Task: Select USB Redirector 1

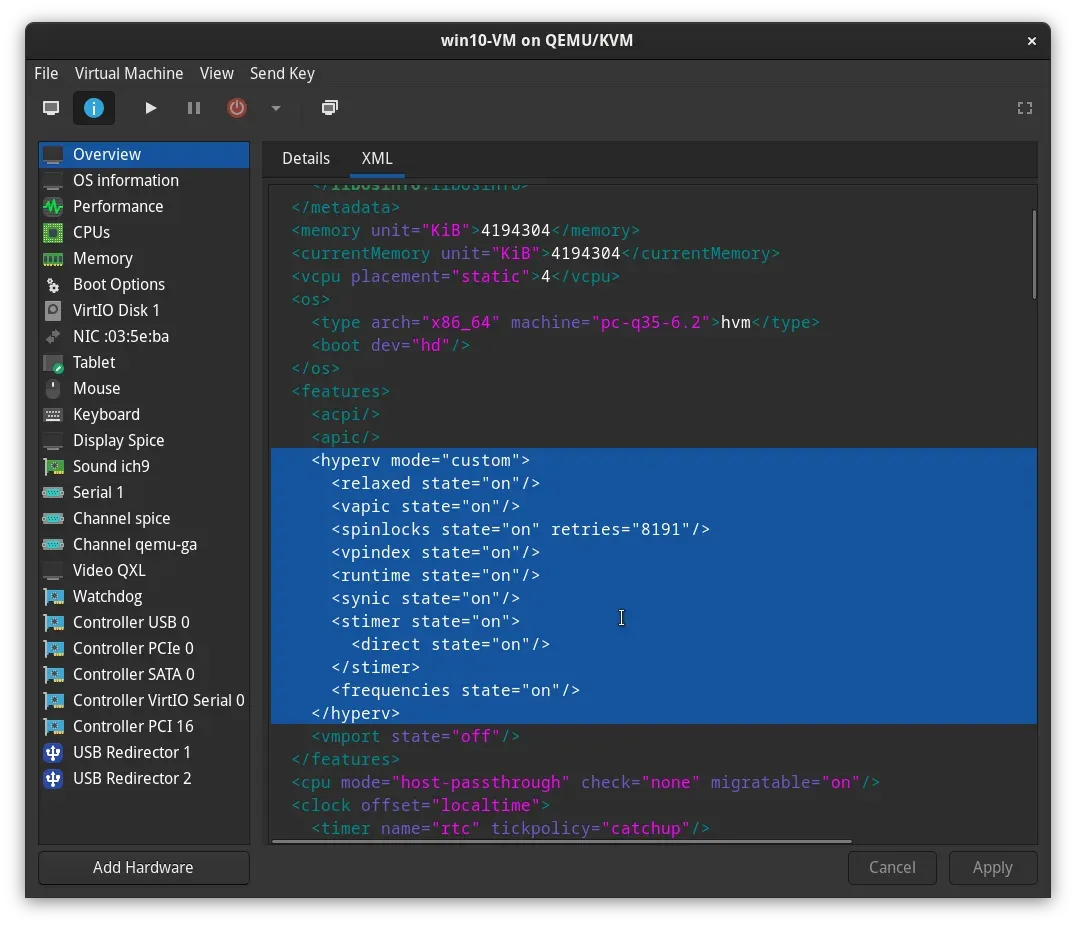Action: tap(144, 752)
